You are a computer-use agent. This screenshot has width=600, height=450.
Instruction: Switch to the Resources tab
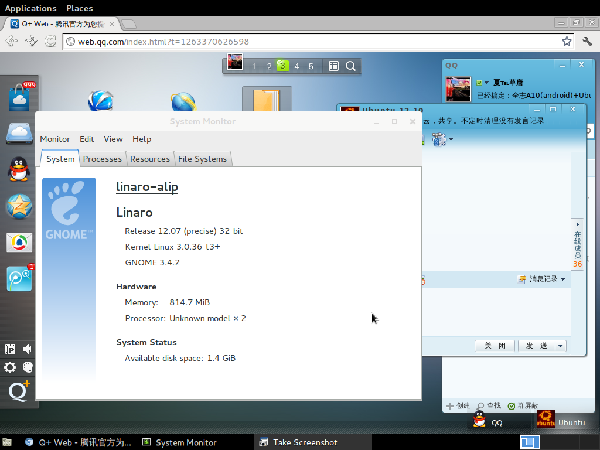click(150, 159)
